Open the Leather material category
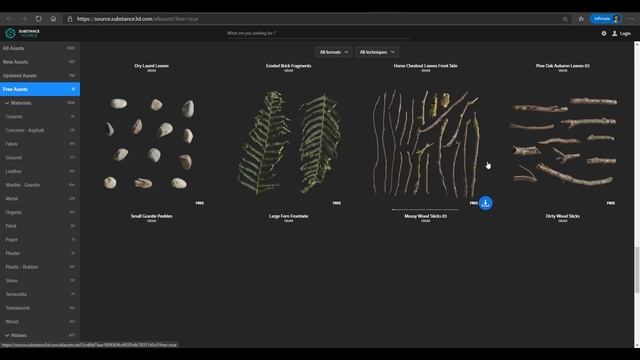The width and height of the screenshot is (640, 360). tap(40, 171)
